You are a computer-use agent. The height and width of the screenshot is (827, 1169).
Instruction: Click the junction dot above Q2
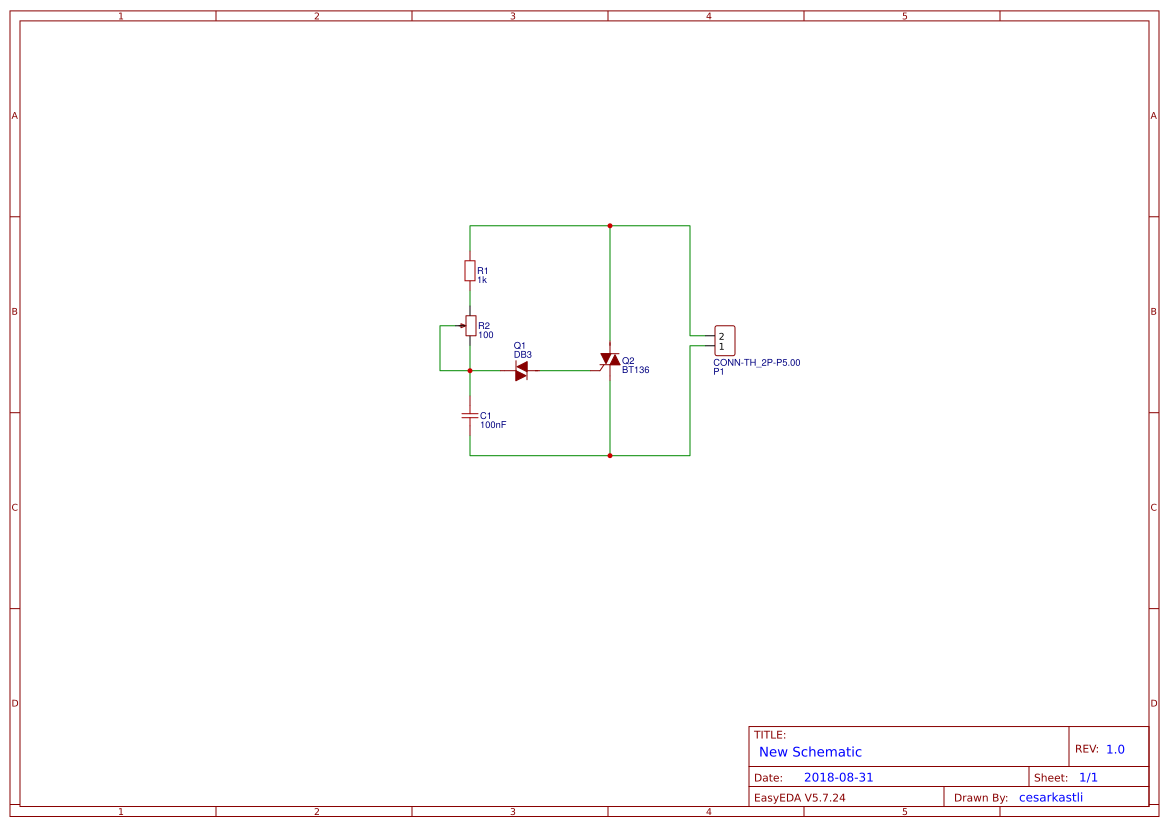pyautogui.click(x=609, y=225)
